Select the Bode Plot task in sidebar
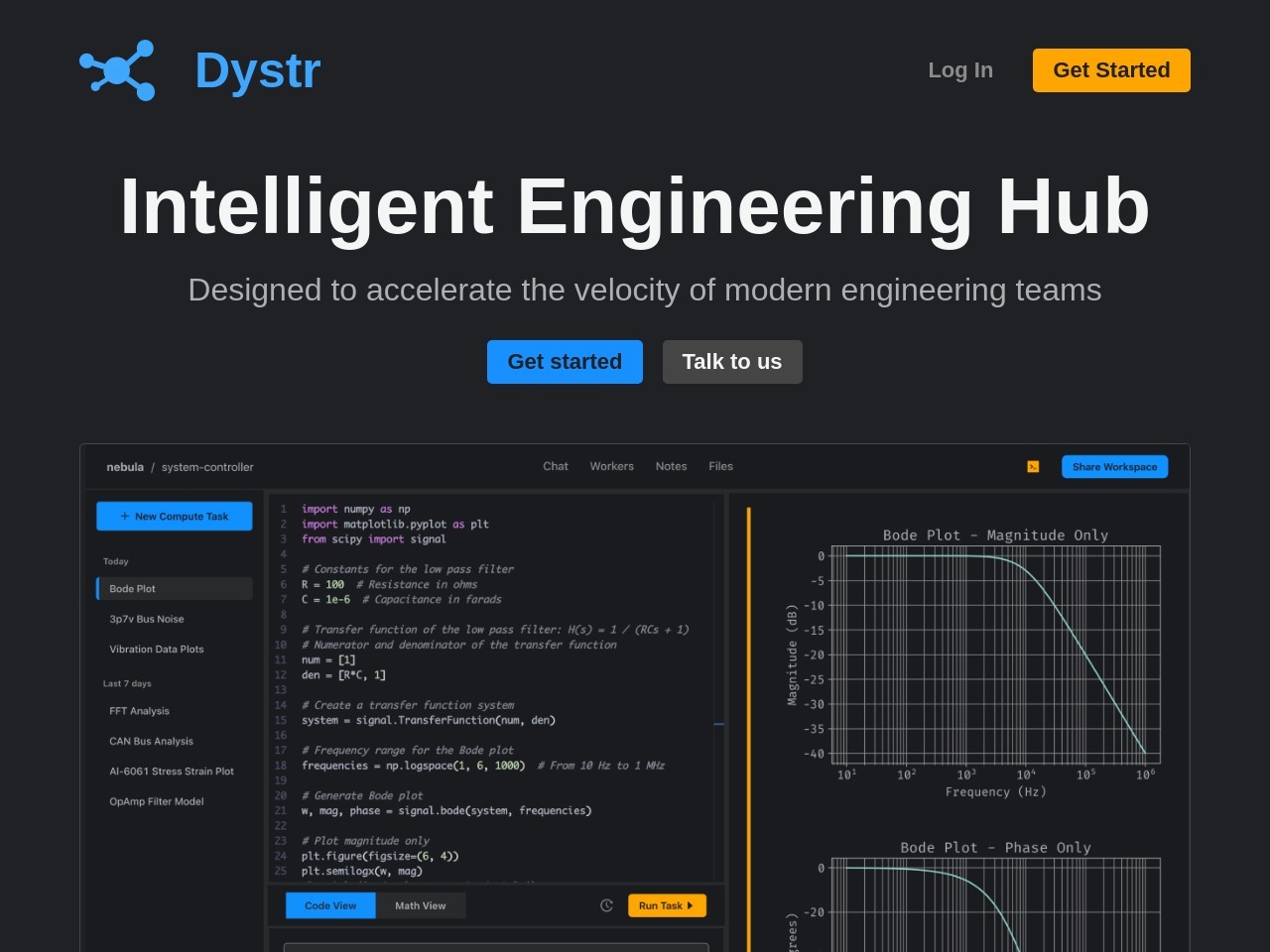Screen dimensions: 1270x952 175,589
